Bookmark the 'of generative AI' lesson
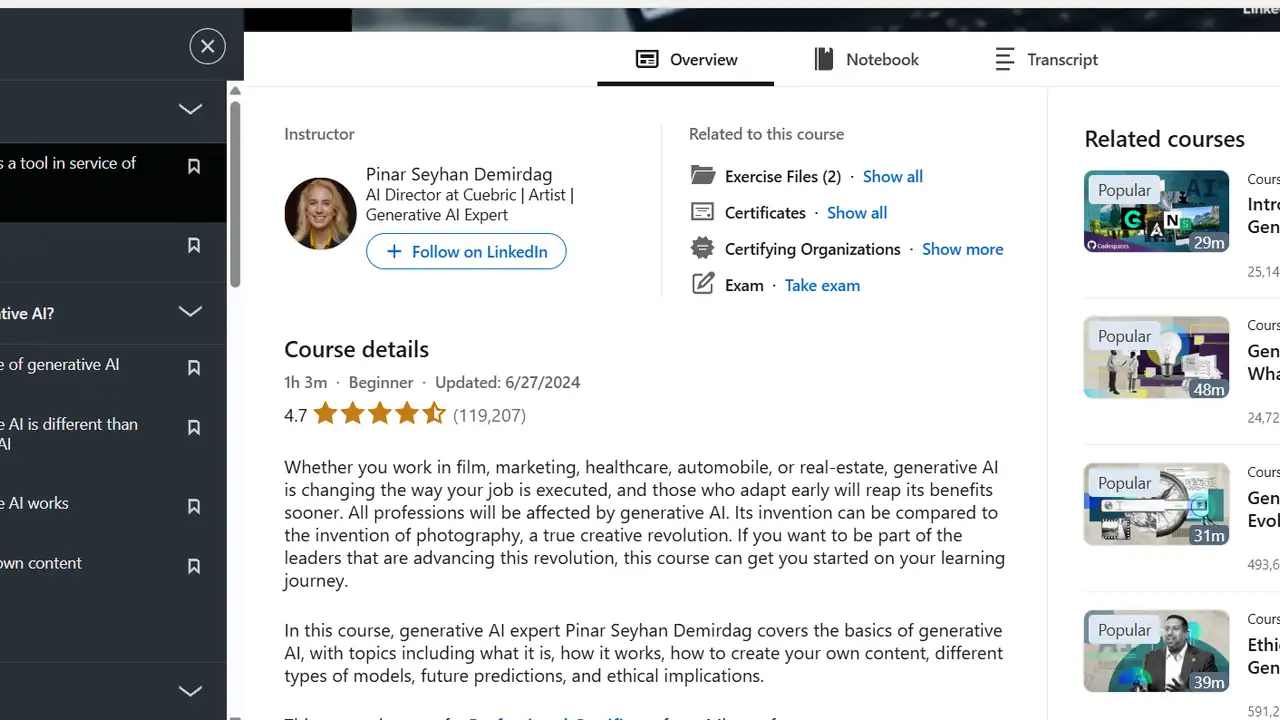The image size is (1280, 720). coord(194,368)
